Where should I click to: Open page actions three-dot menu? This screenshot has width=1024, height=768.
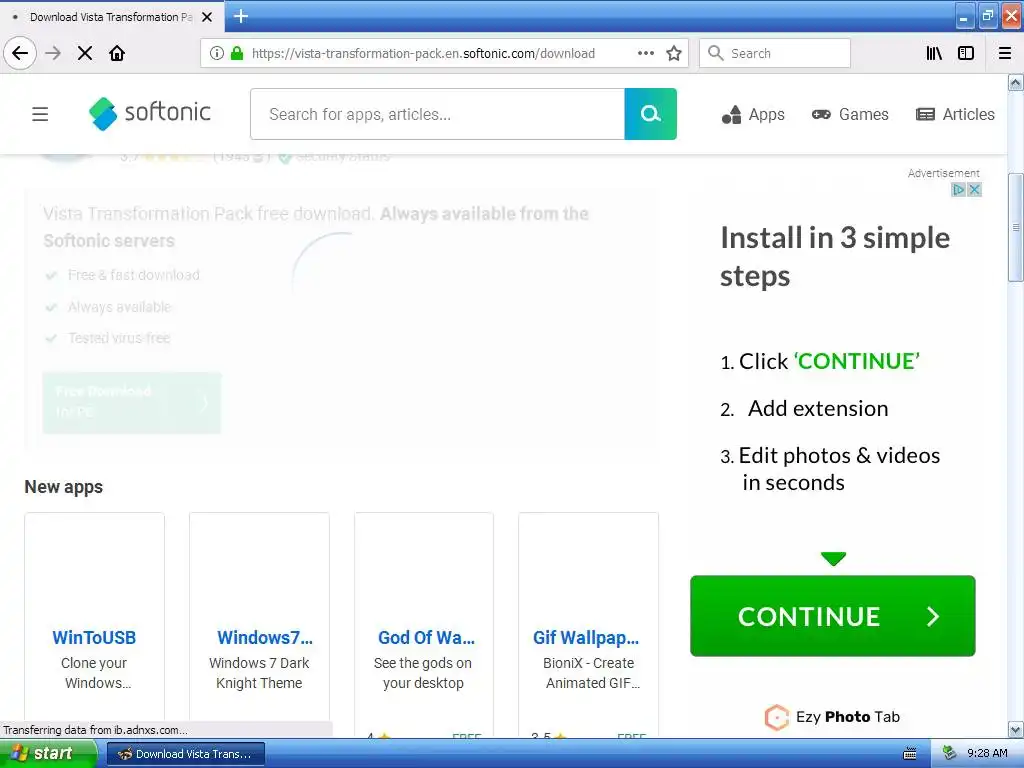pos(646,53)
